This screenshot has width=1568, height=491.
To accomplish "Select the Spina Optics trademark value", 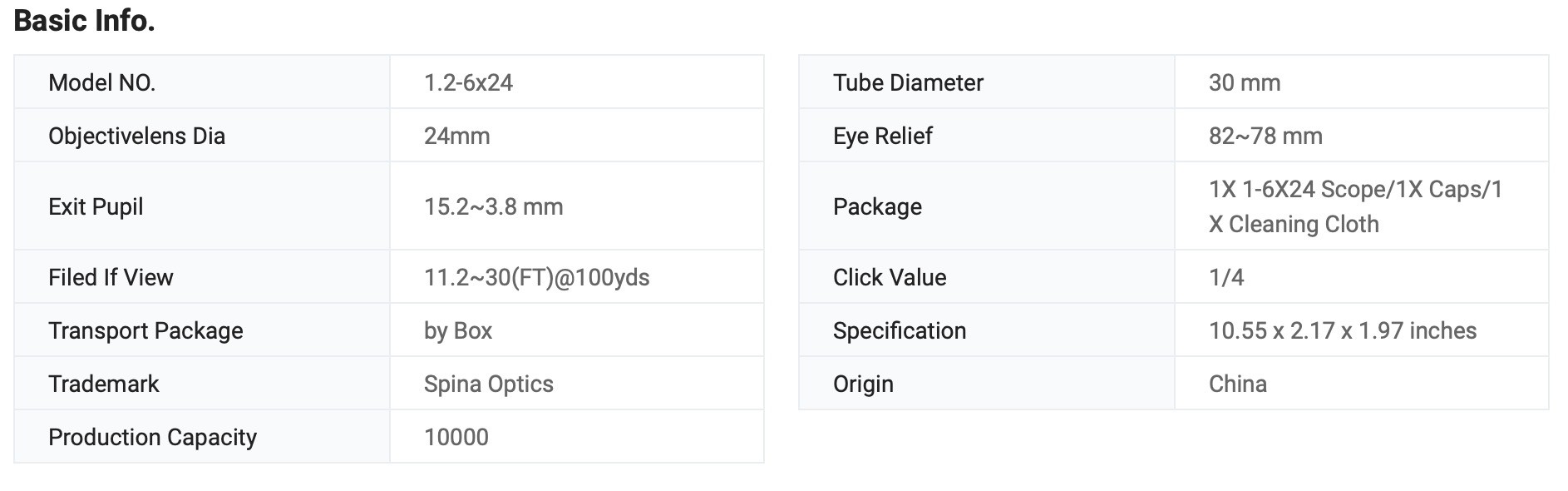I will coord(488,384).
